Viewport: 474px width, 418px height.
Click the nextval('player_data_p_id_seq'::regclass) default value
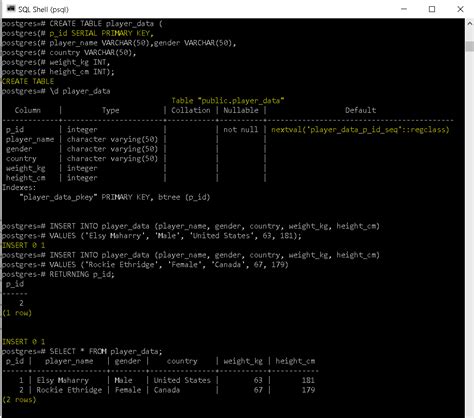coord(360,130)
